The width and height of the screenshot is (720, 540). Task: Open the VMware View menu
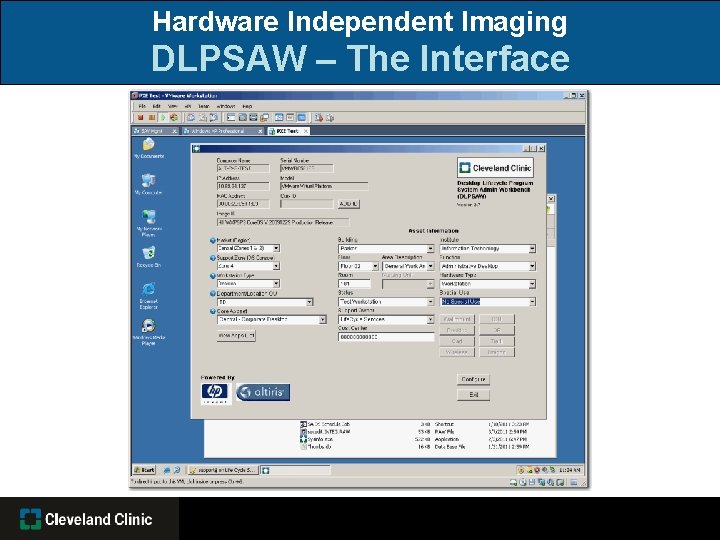[172, 106]
